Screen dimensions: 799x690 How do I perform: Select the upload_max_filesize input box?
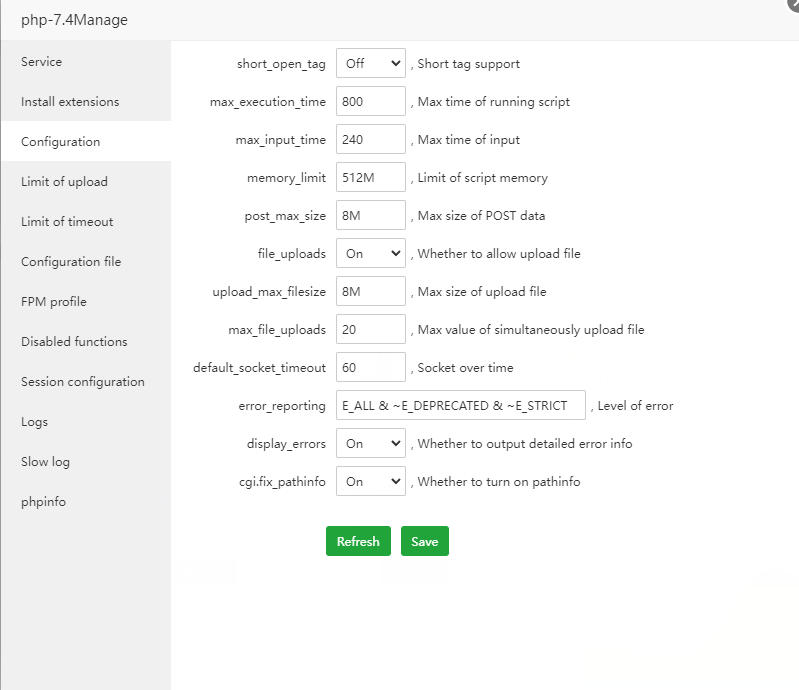tap(370, 291)
